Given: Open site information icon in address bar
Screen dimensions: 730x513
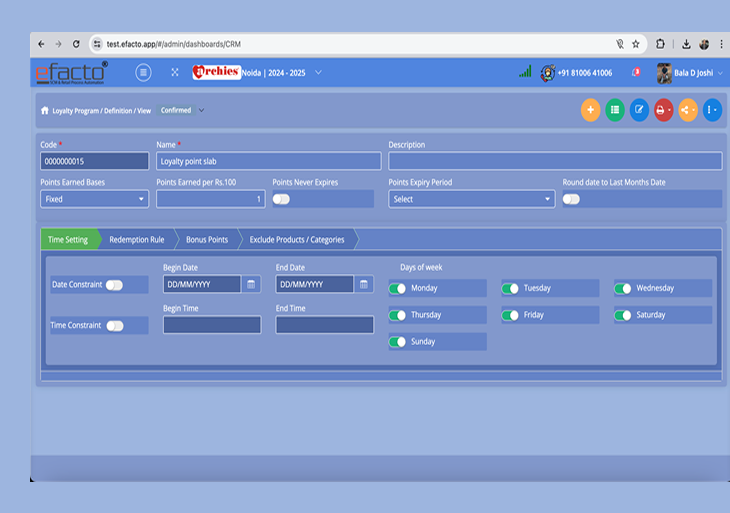Looking at the screenshot, I should [x=97, y=44].
